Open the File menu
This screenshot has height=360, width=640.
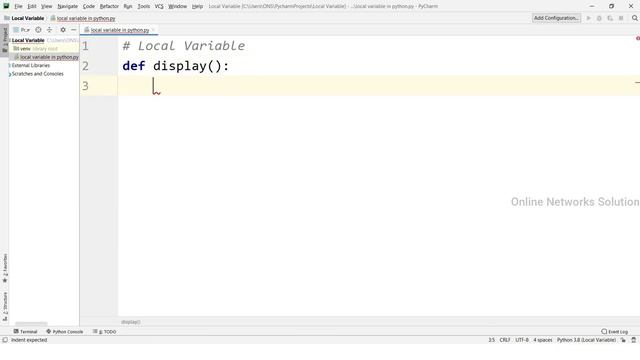pos(18,6)
